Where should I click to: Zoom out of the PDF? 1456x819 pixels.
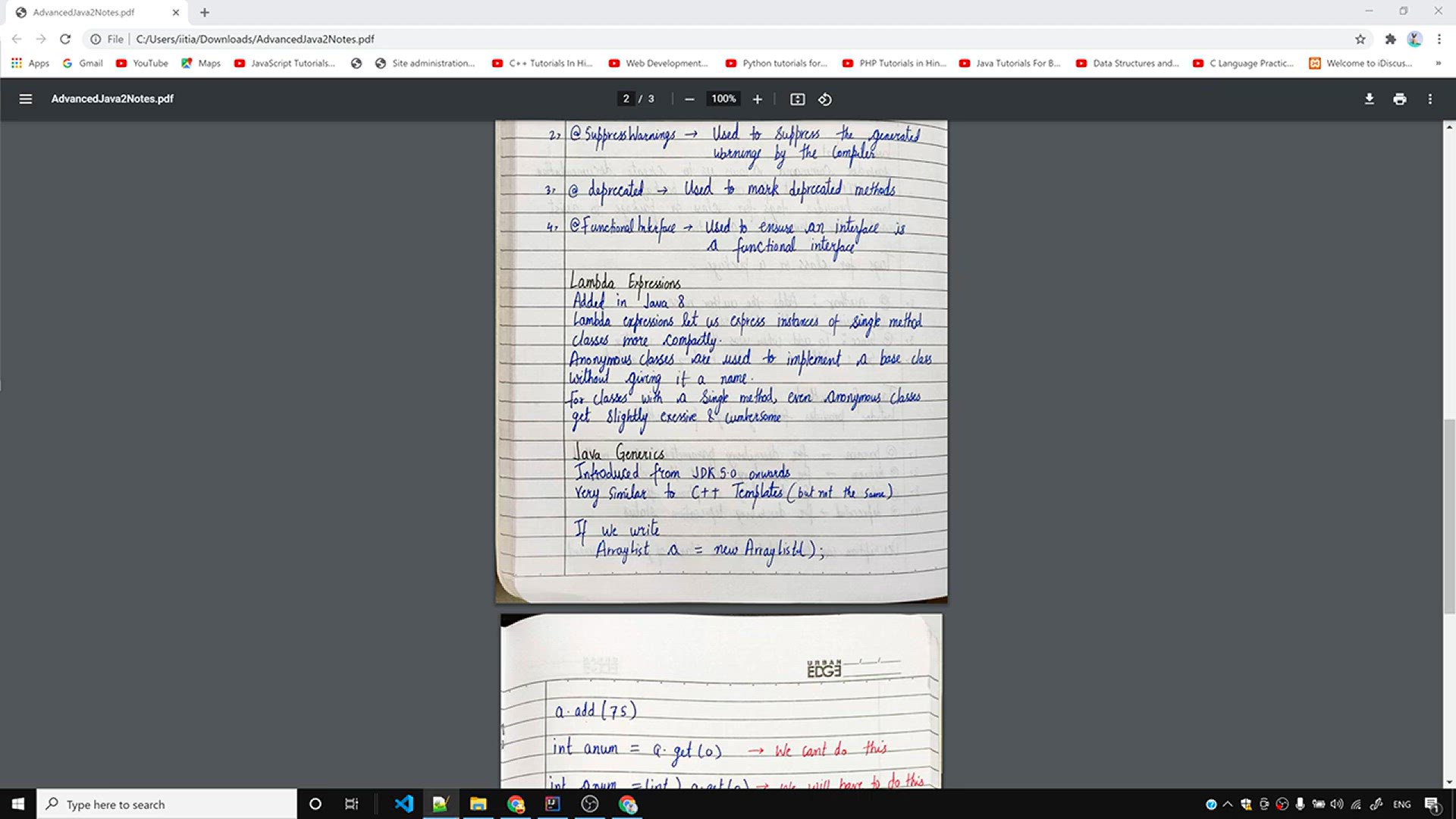689,99
